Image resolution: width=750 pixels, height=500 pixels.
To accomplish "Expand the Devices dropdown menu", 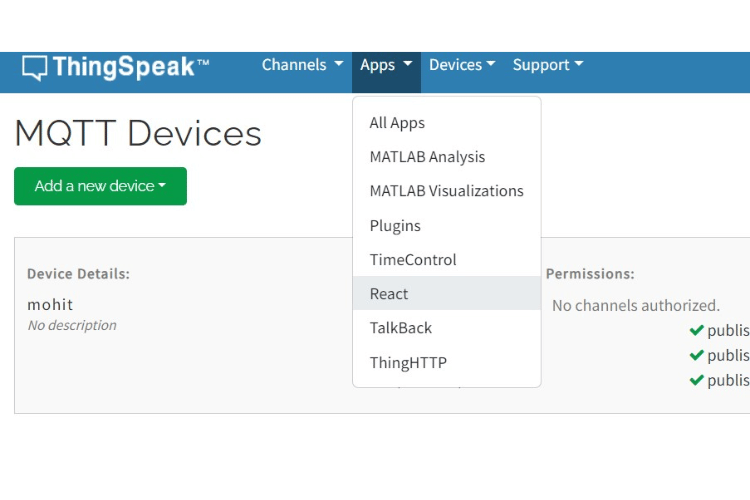I will [462, 65].
